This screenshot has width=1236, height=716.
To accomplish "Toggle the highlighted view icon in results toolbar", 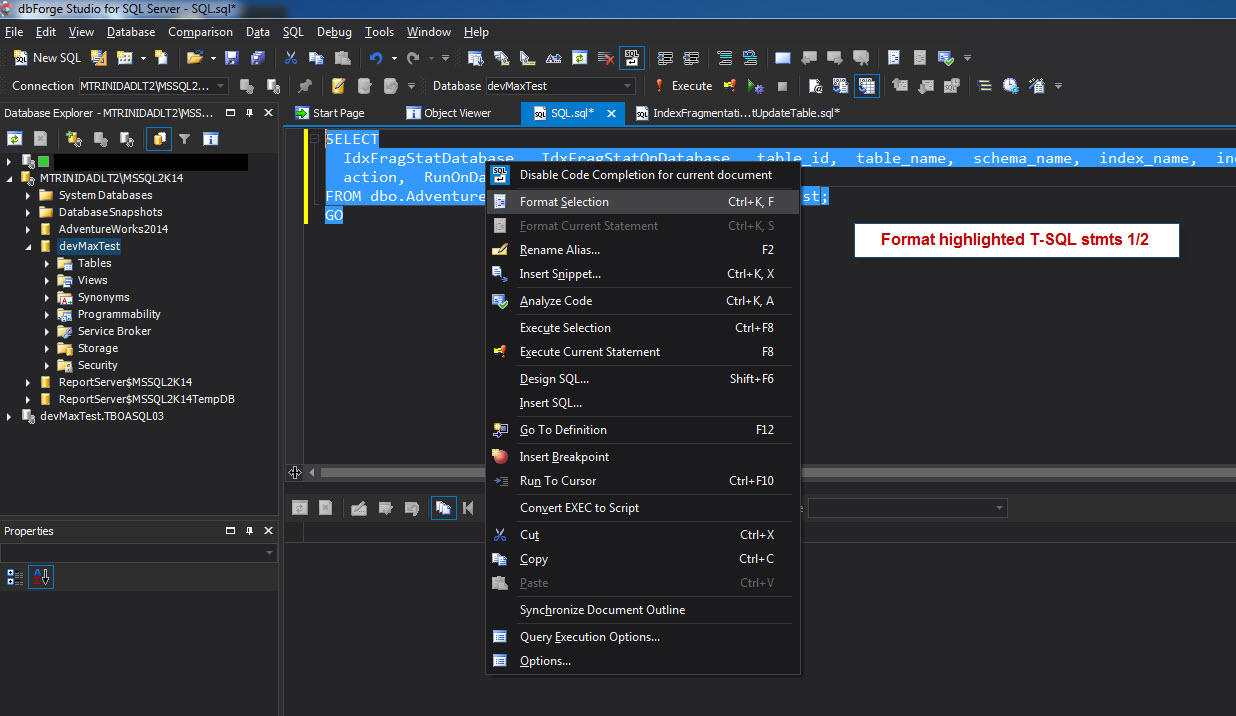I will [x=444, y=508].
